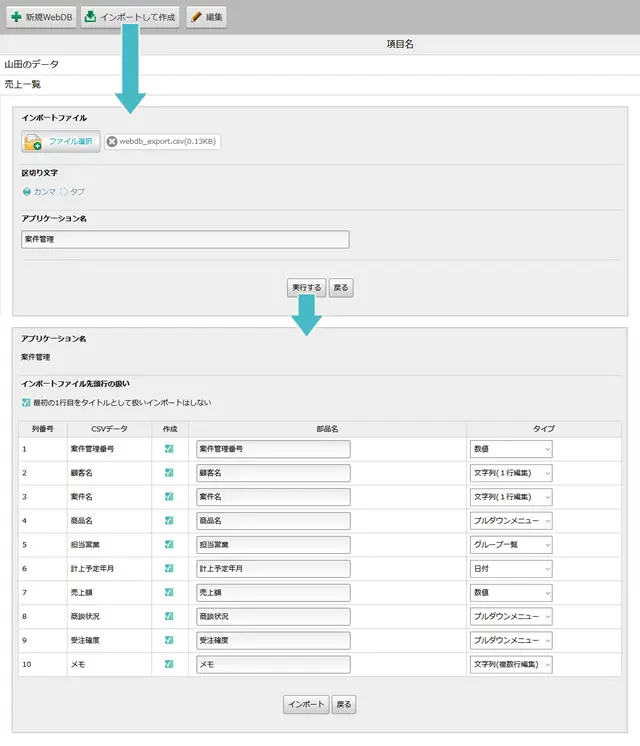Open the タイプ dropdown for 担当営業

pyautogui.click(x=511, y=545)
